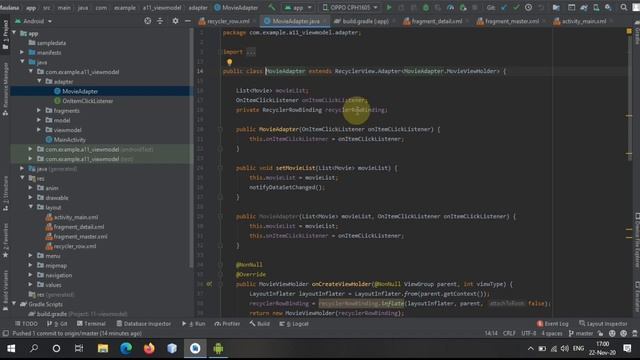Image resolution: width=640 pixels, height=360 pixels.
Task: Expand the drawable folder
Action: click(31, 198)
